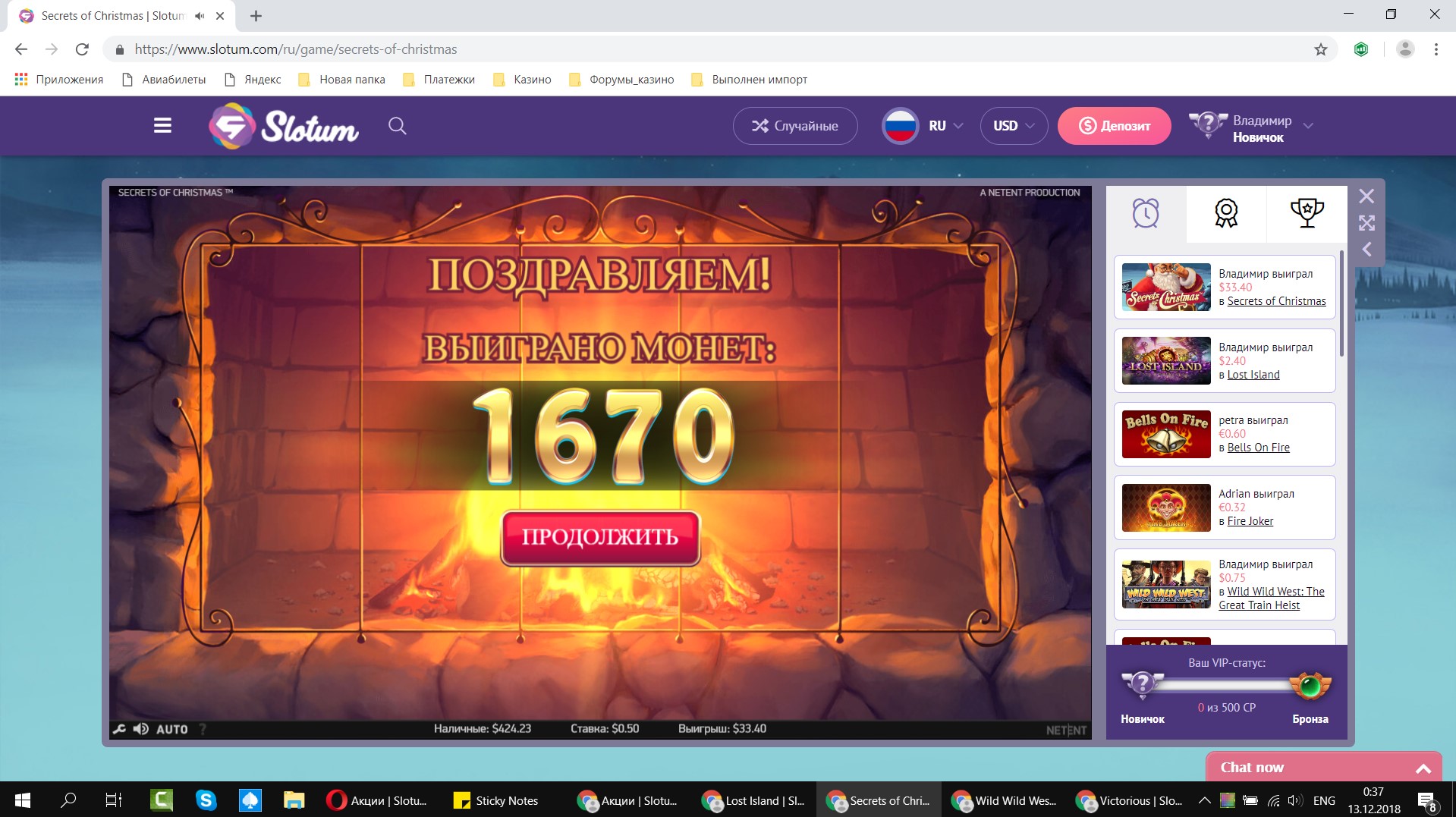Screen dimensions: 1456x817
Task: Open the Выполнен импорт bookmarks folder
Action: click(x=749, y=80)
